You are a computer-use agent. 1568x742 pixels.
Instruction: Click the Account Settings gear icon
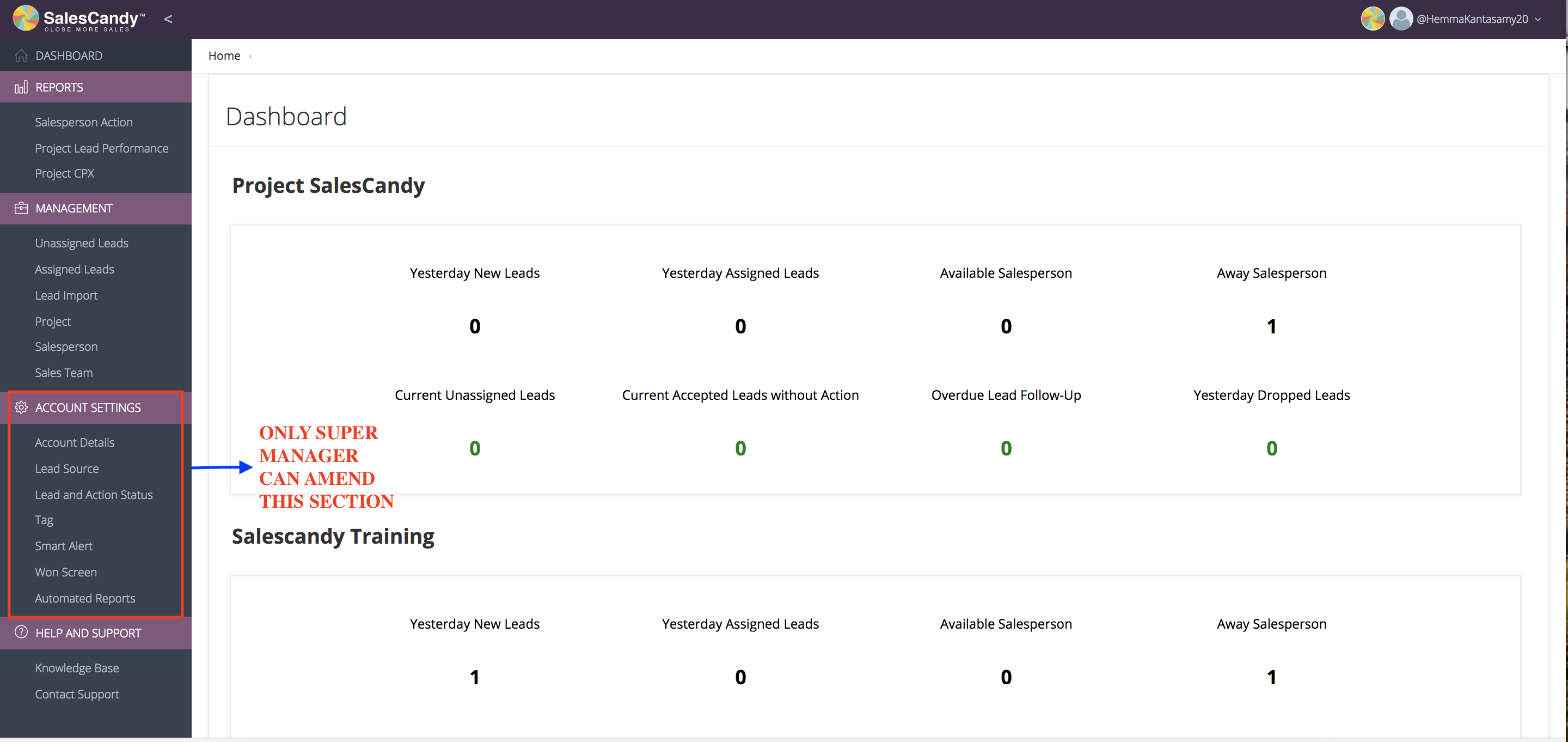pos(21,408)
